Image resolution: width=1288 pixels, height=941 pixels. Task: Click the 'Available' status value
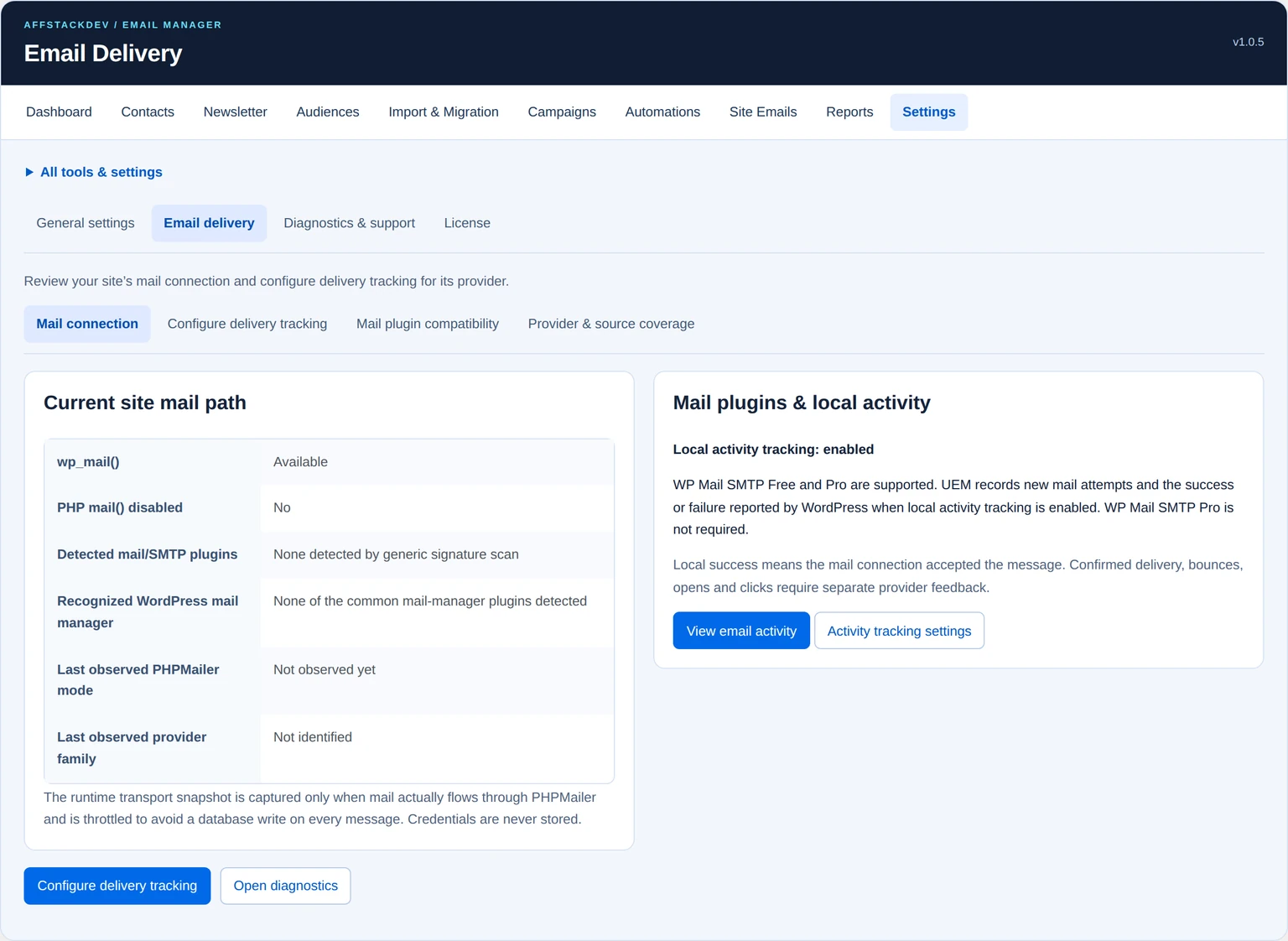[300, 462]
